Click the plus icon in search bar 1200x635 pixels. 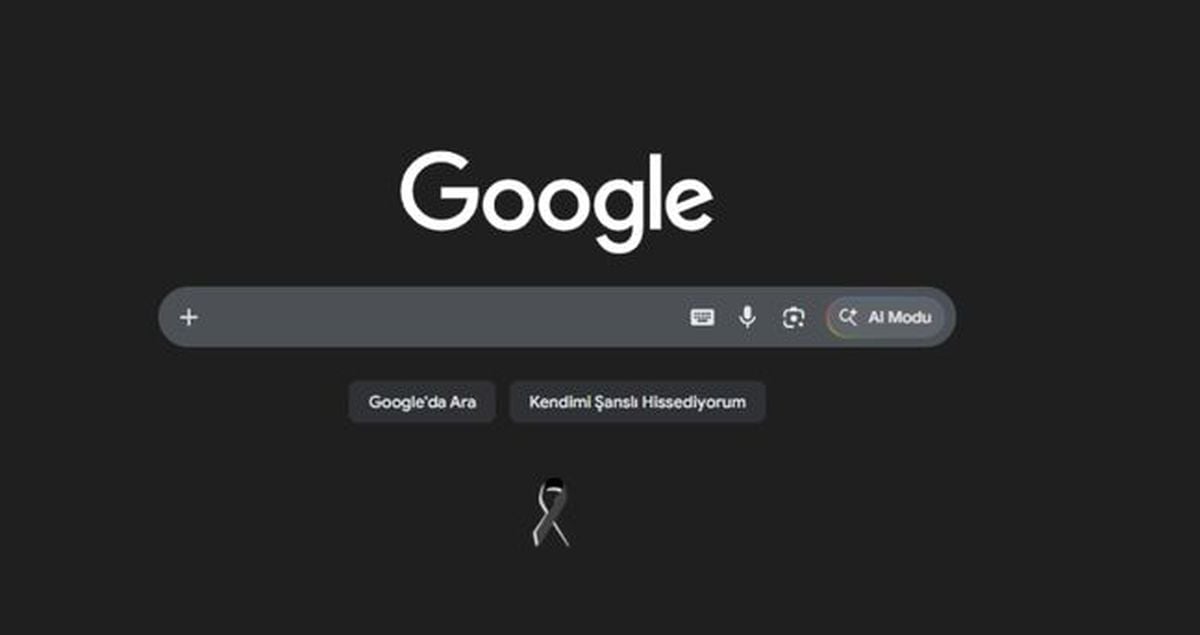point(189,318)
